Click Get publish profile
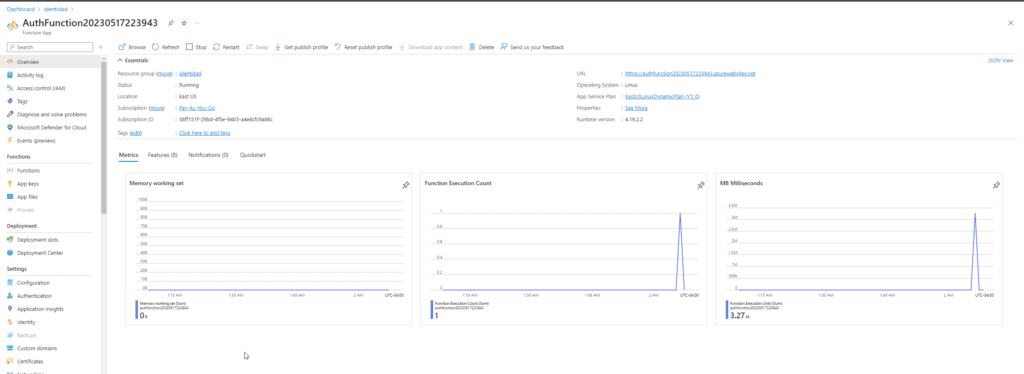The width and height of the screenshot is (1024, 374). 301,47
